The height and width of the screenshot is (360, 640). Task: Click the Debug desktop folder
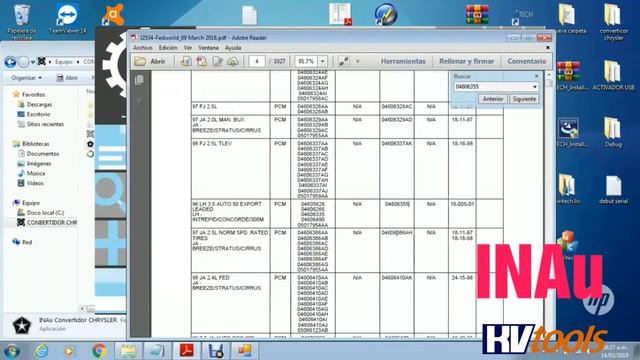[613, 132]
